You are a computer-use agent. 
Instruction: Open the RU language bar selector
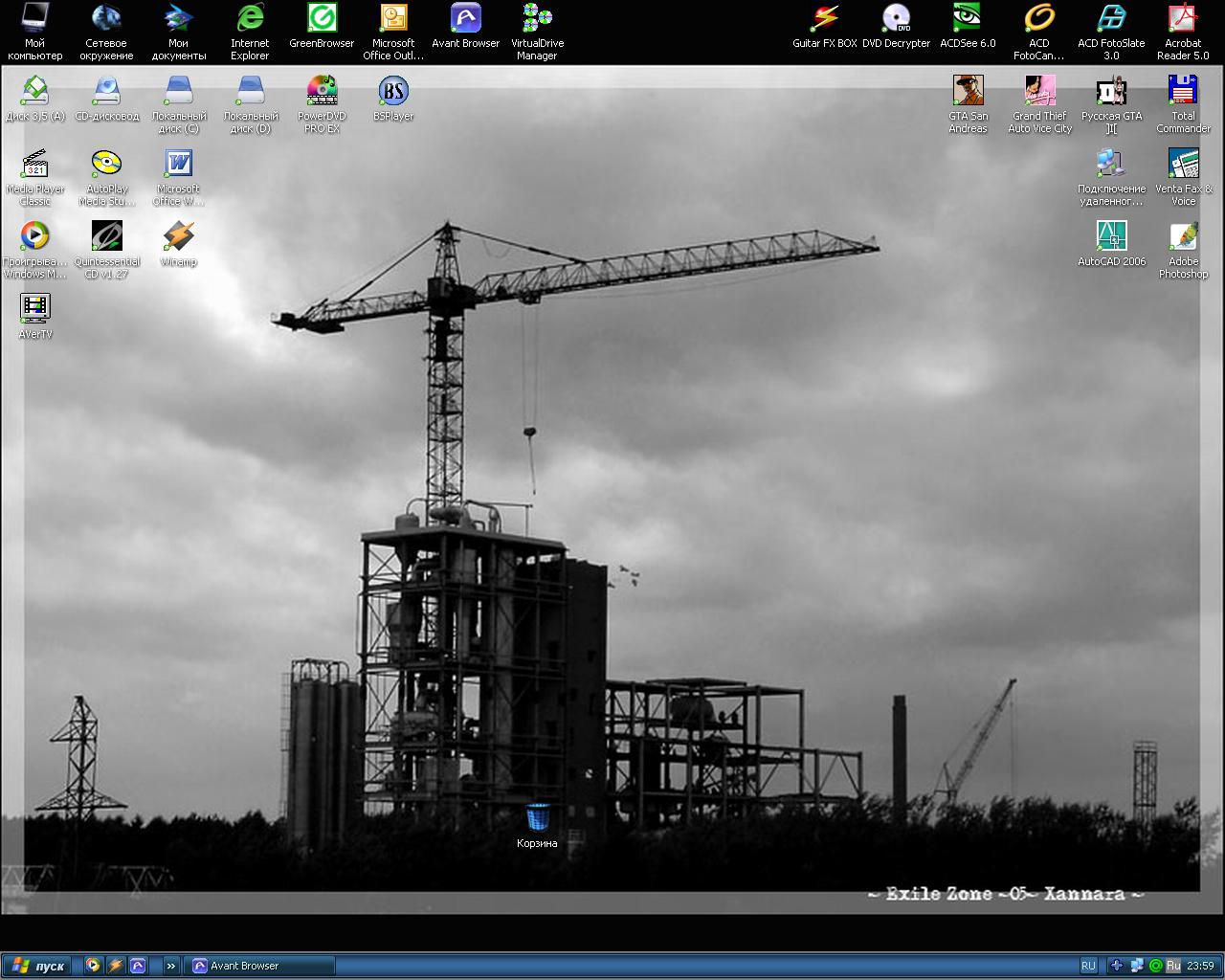(1088, 966)
